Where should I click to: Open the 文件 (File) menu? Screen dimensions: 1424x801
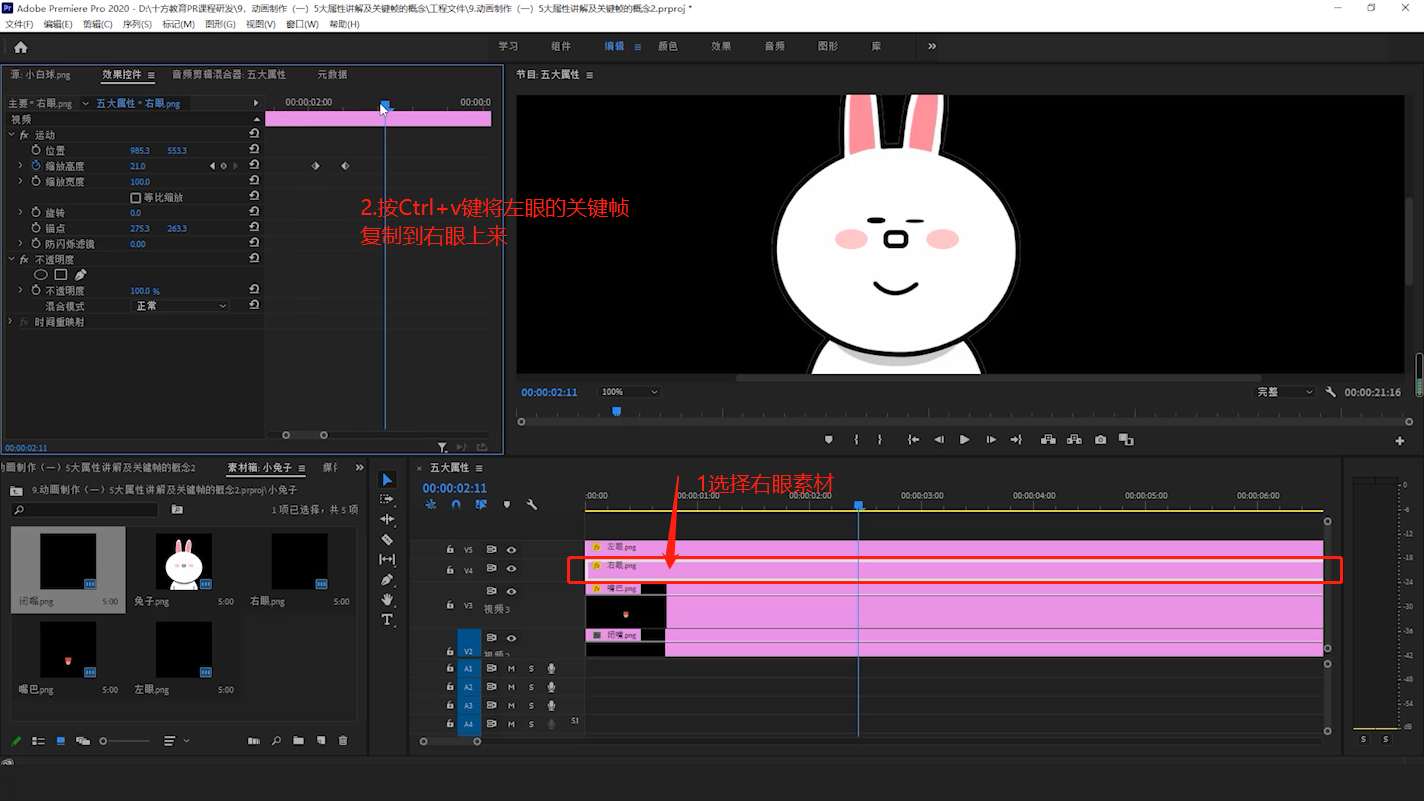click(19, 24)
